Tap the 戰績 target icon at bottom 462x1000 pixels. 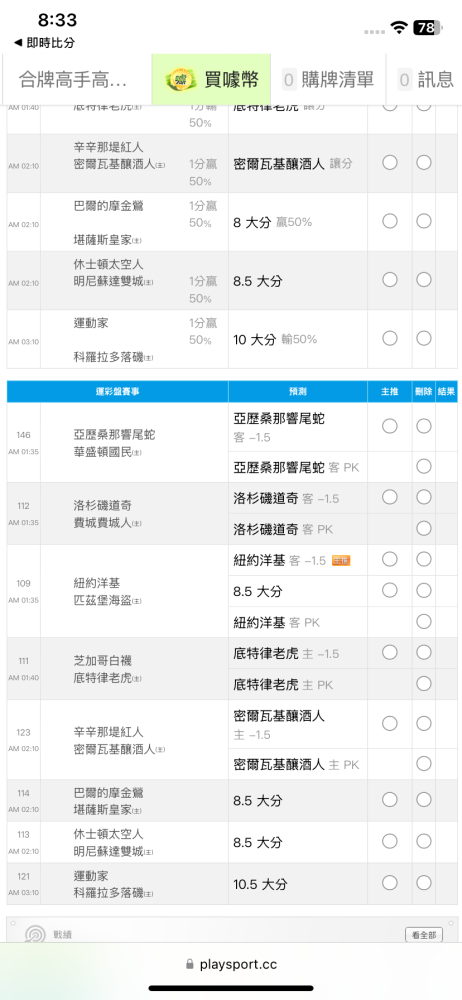point(35,934)
